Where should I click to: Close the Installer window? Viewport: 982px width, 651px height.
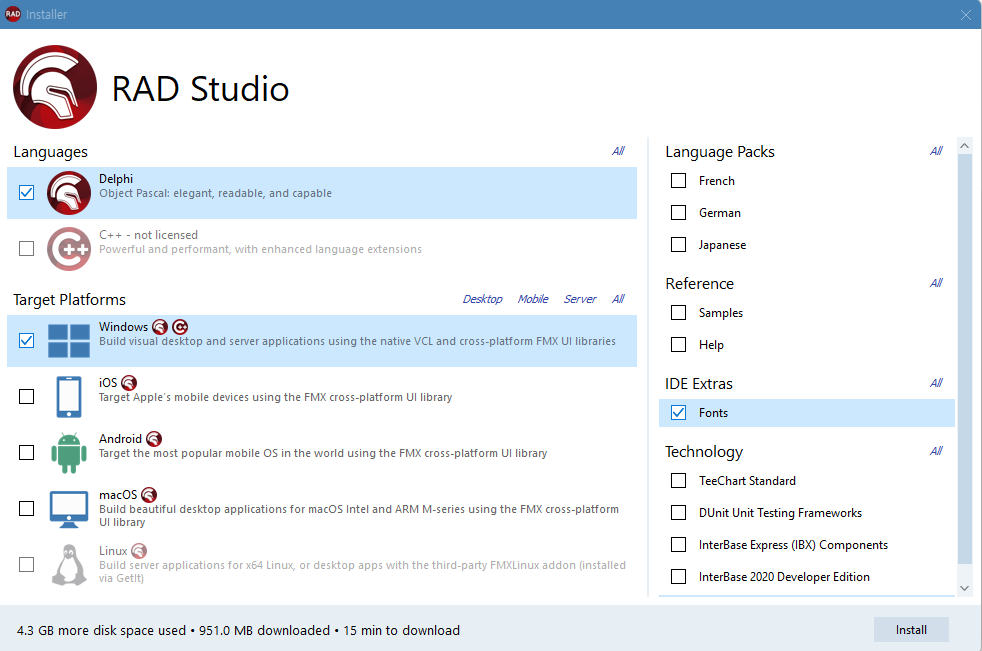coord(966,14)
